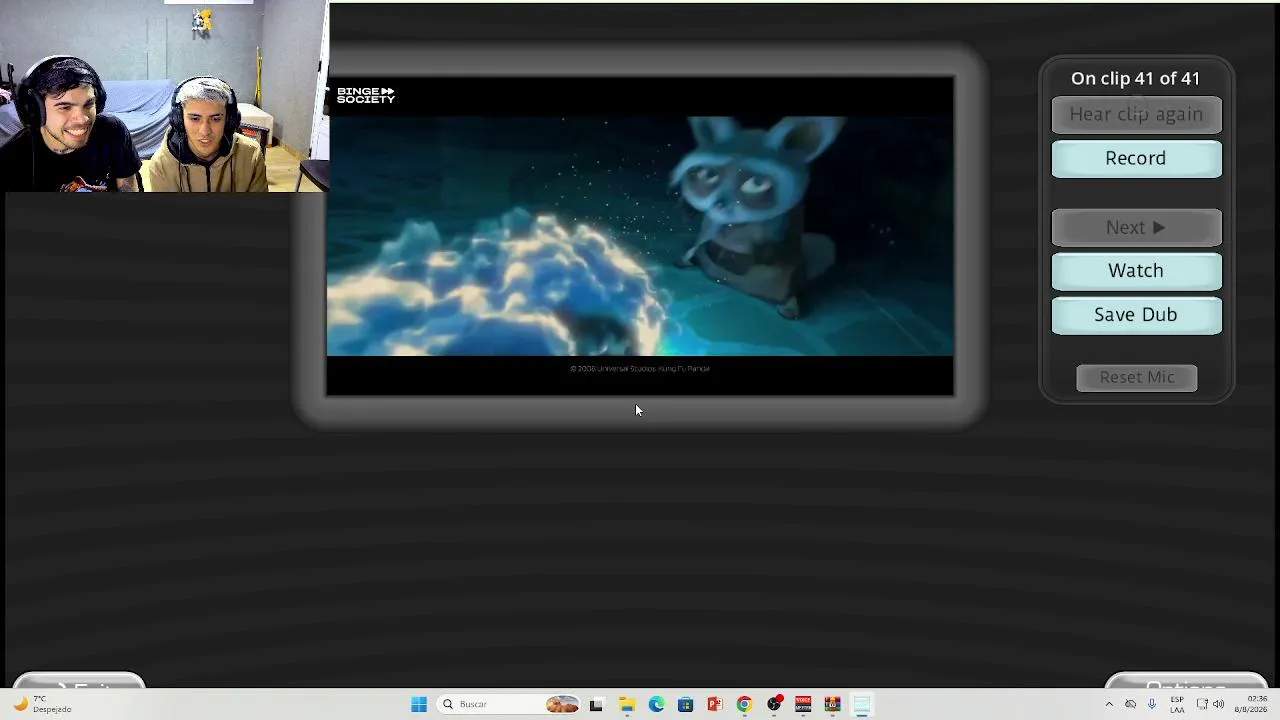This screenshot has width=1280, height=720.
Task: Open the red-and-black app icon next to OBS
Action: click(x=803, y=704)
